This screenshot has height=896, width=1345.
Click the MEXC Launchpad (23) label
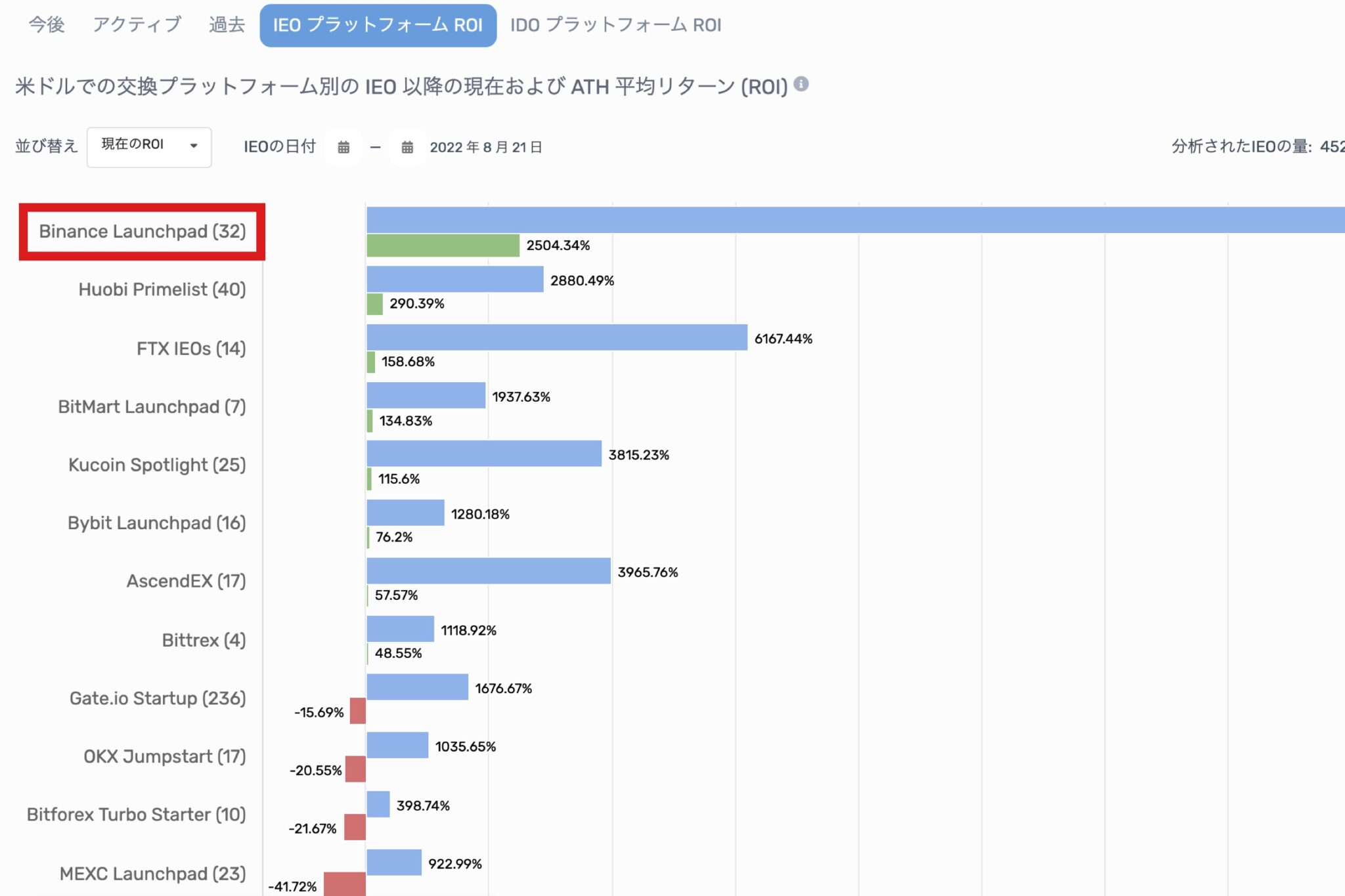coord(153,874)
